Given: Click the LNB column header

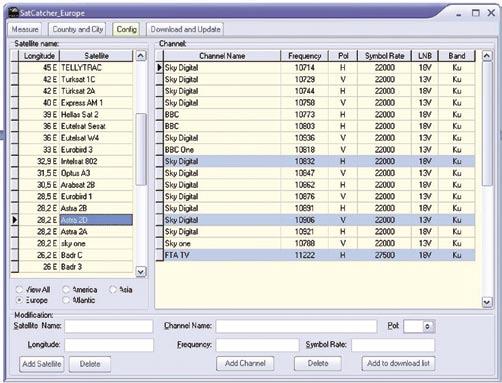Looking at the screenshot, I should click(x=425, y=56).
